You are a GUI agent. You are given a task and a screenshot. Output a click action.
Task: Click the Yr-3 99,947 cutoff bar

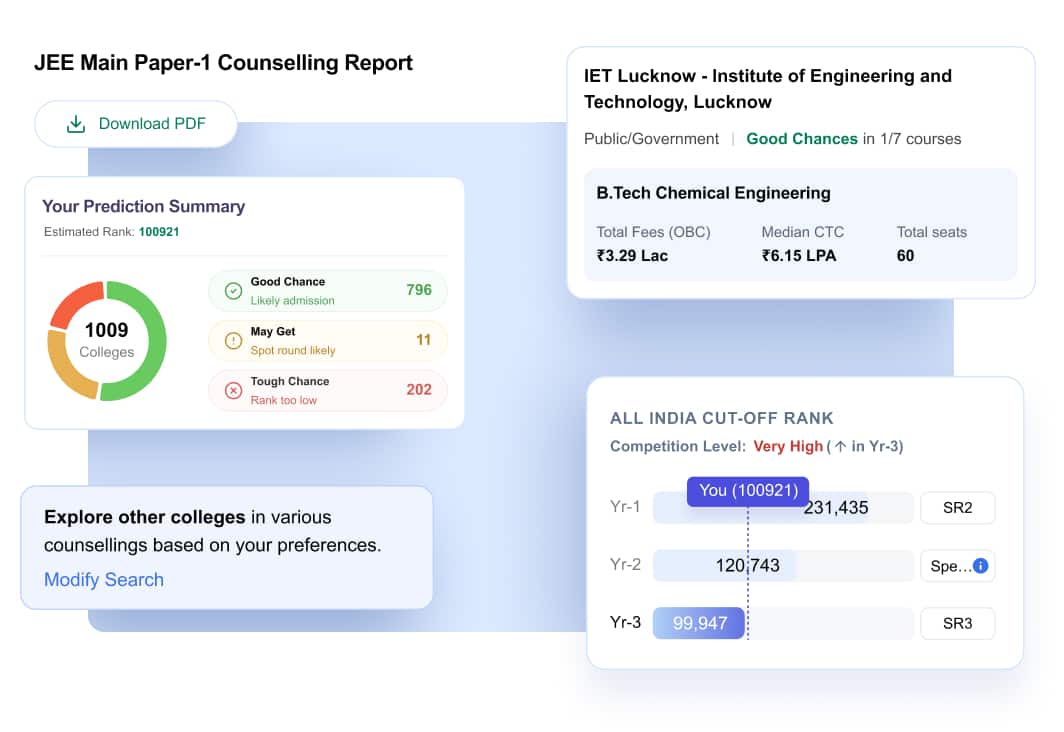(x=699, y=623)
